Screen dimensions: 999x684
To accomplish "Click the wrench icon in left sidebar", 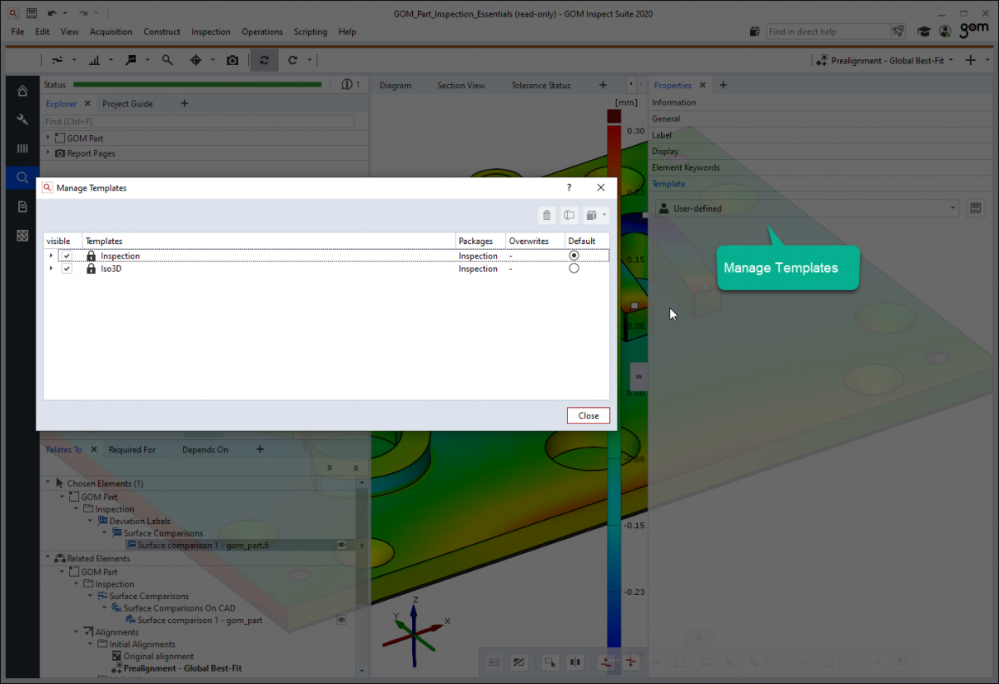I will [22, 120].
